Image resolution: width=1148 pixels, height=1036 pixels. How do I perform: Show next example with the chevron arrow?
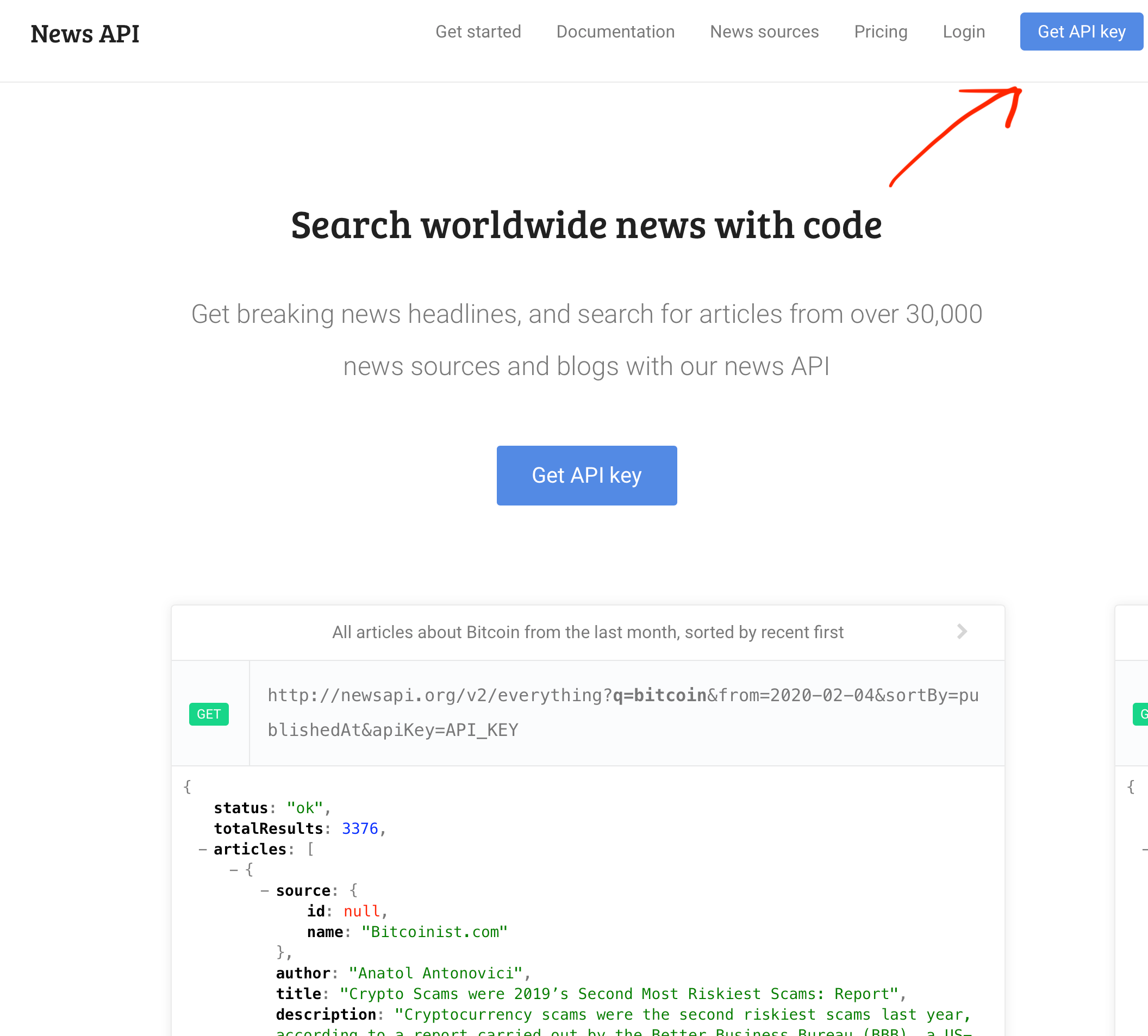(962, 631)
